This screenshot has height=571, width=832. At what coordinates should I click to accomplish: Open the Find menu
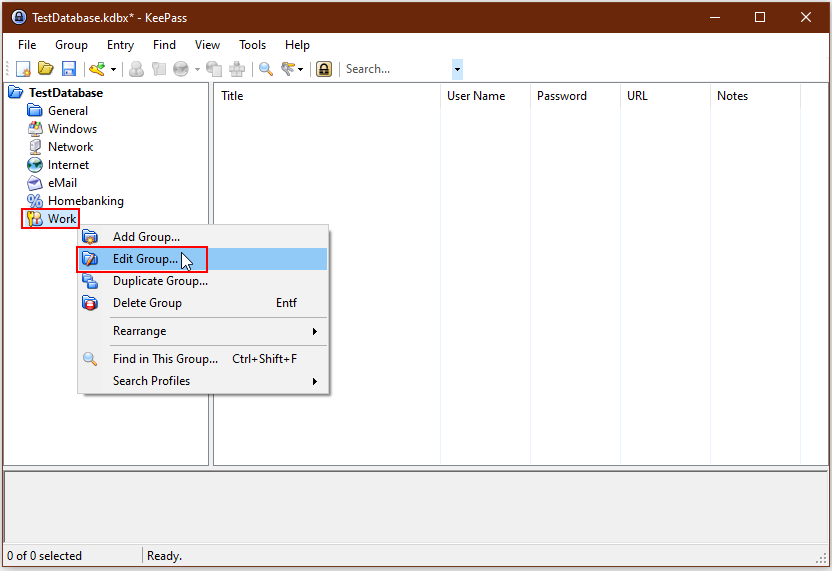164,45
